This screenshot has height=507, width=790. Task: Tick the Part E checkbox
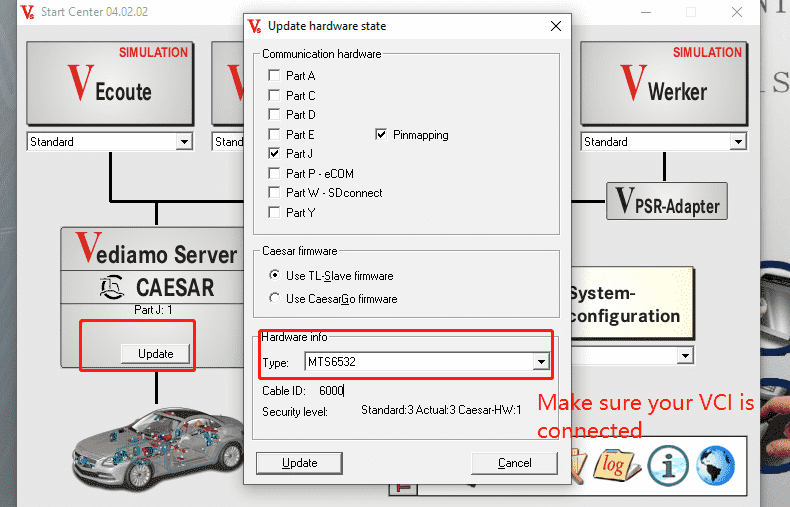click(x=274, y=134)
